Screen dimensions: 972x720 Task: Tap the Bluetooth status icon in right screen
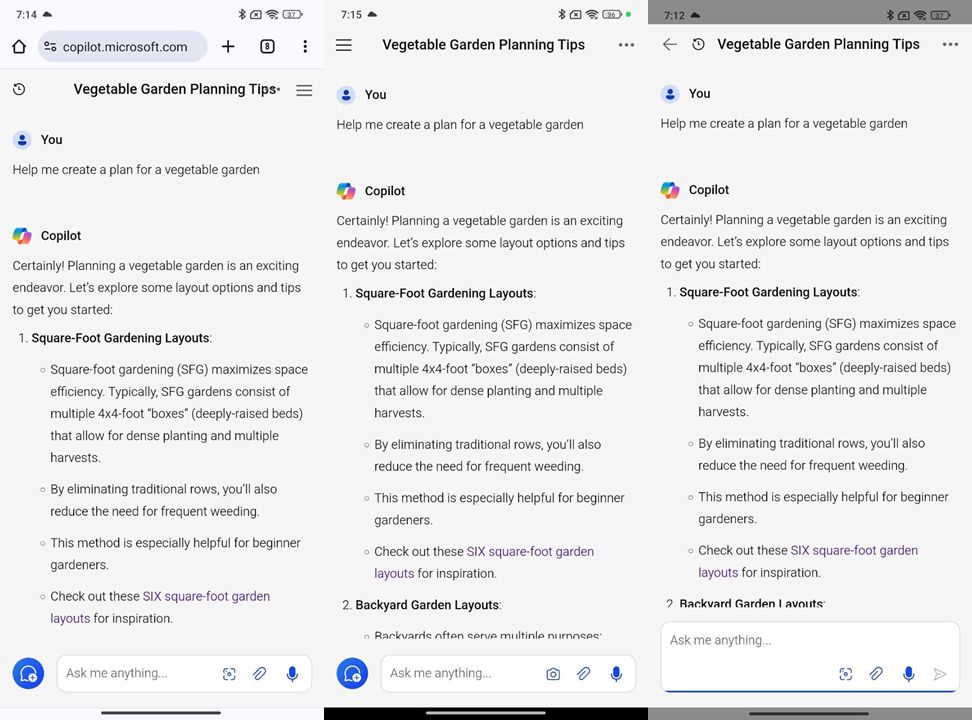(890, 15)
